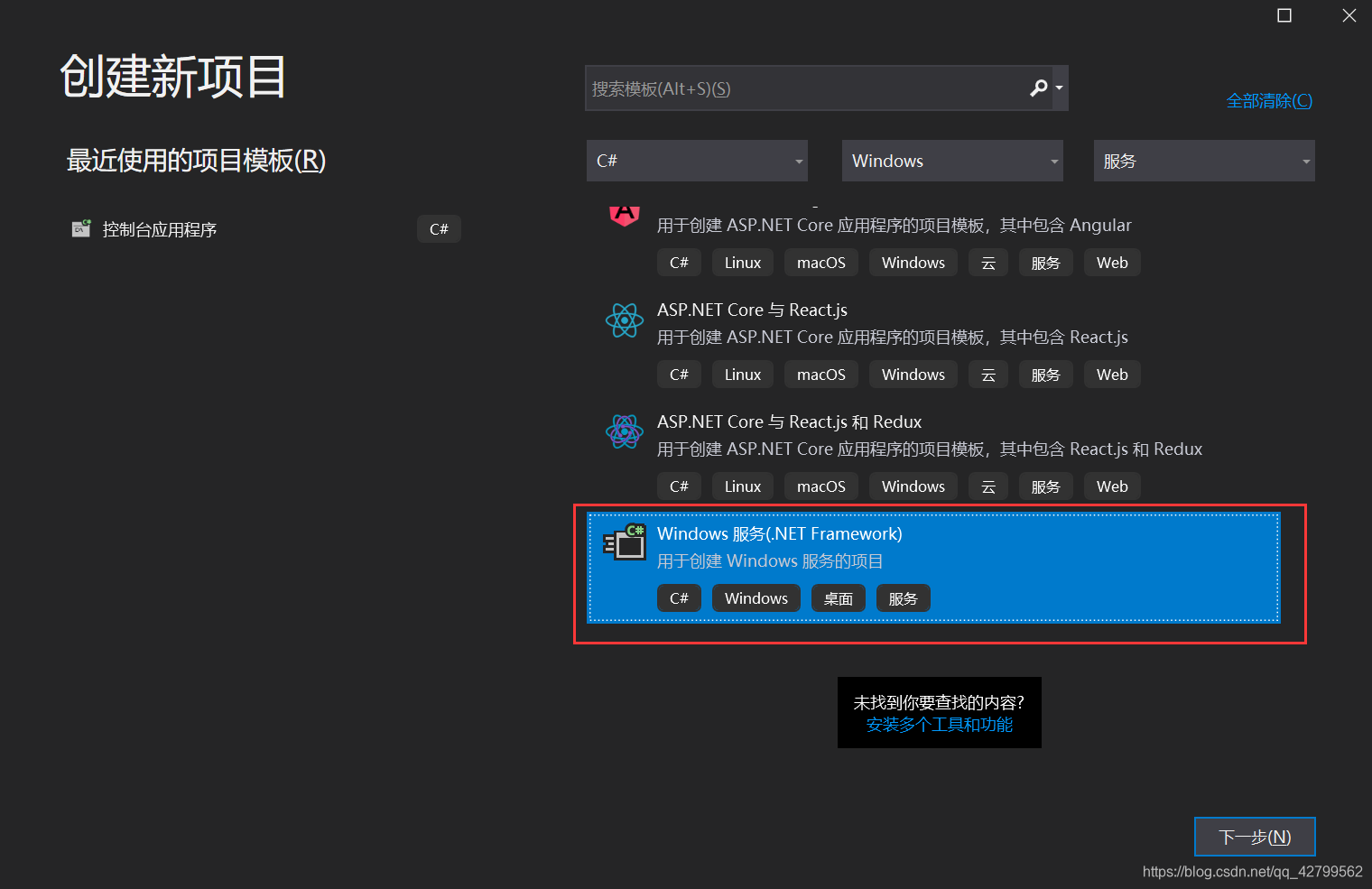Click the Windows 服务 template icon
This screenshot has height=889, width=1372.
(625, 542)
